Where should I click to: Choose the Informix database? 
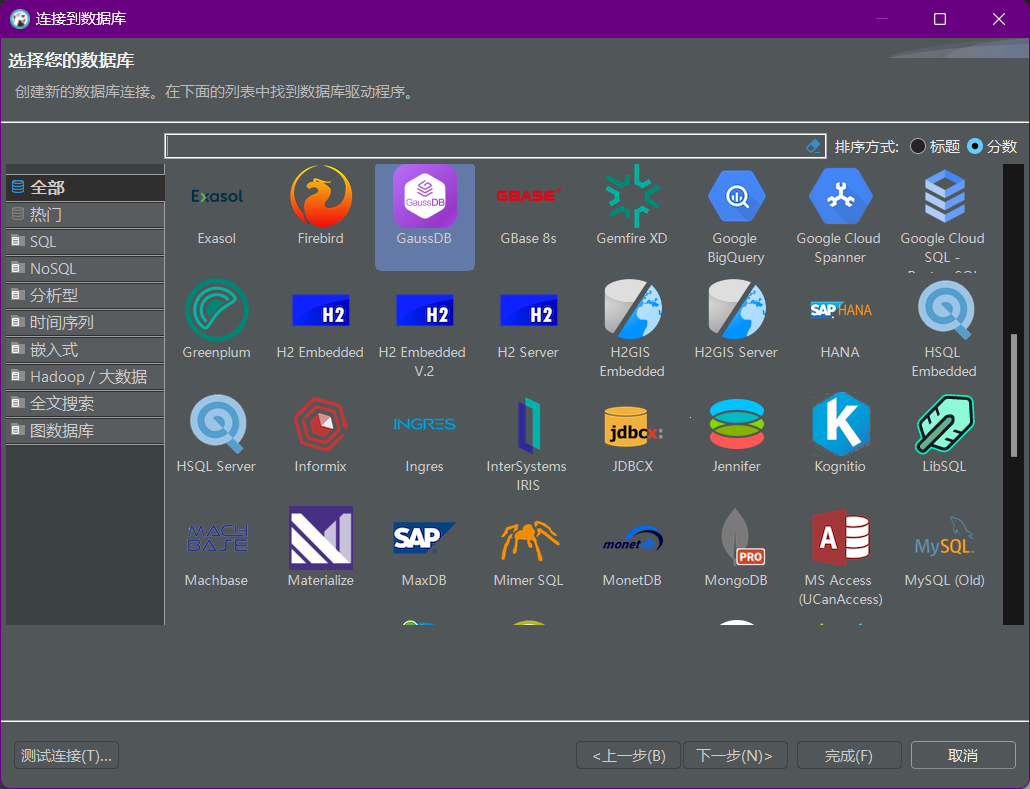[x=321, y=434]
